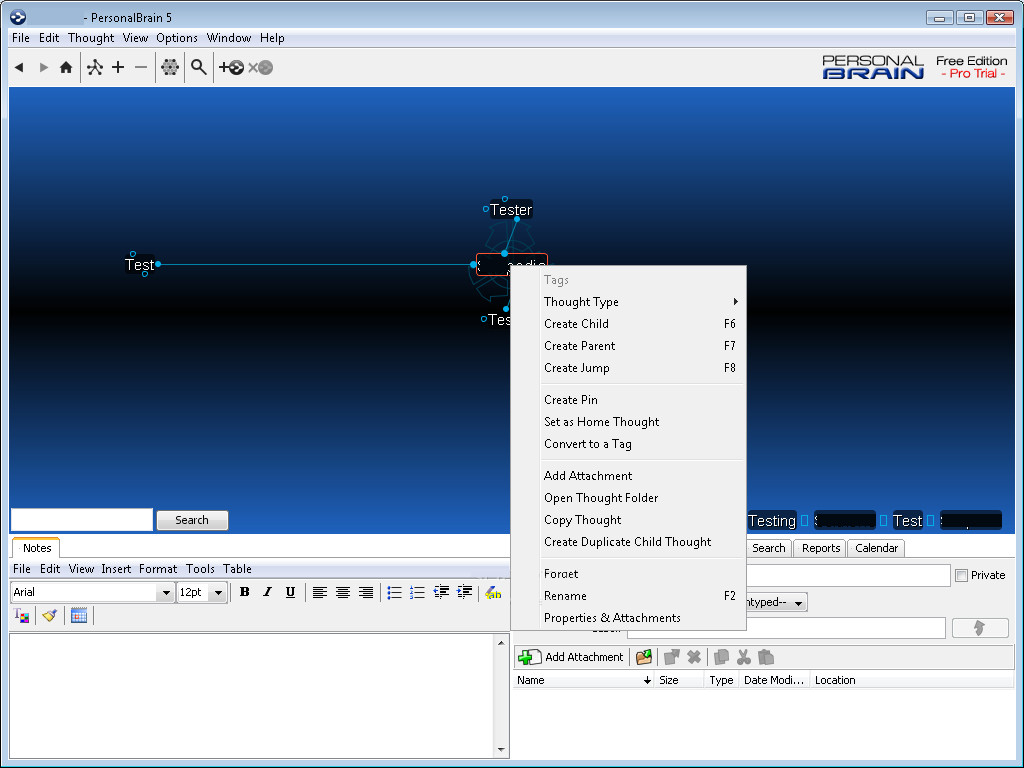
Task: Click the paste attachment icon
Action: click(766, 657)
